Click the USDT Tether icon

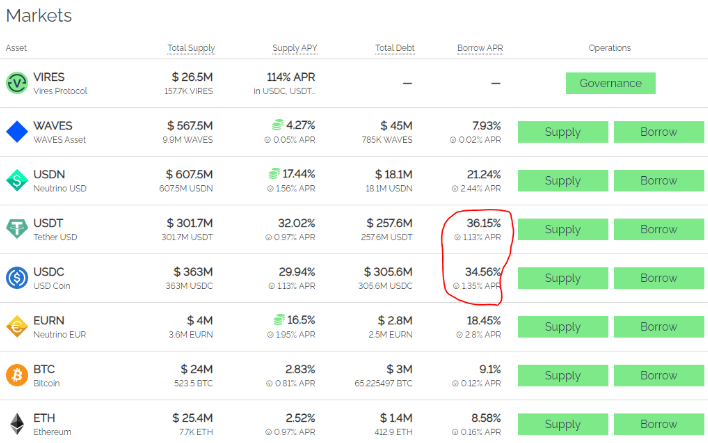point(17,228)
